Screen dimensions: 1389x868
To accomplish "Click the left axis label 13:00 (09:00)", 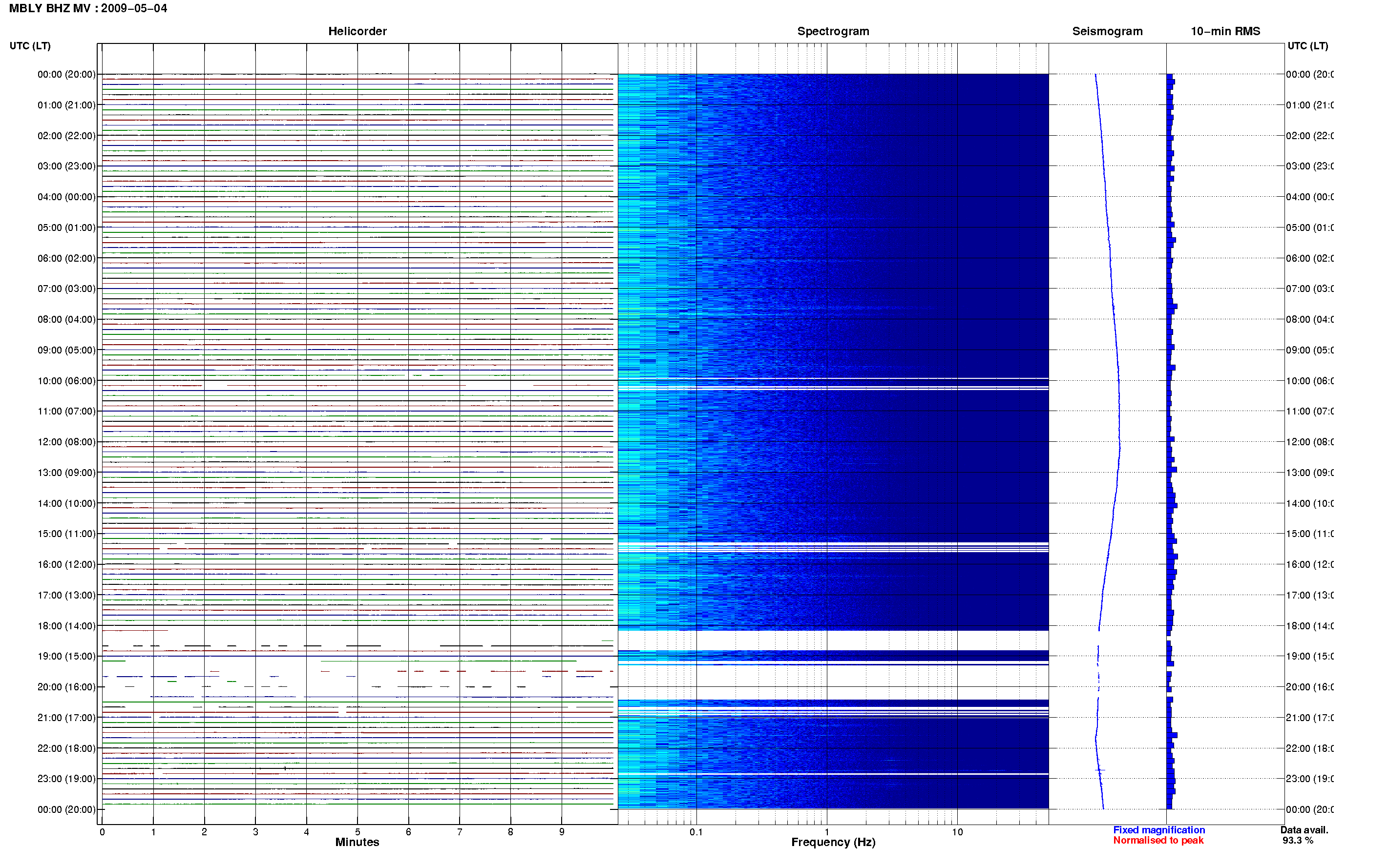I will [x=66, y=473].
